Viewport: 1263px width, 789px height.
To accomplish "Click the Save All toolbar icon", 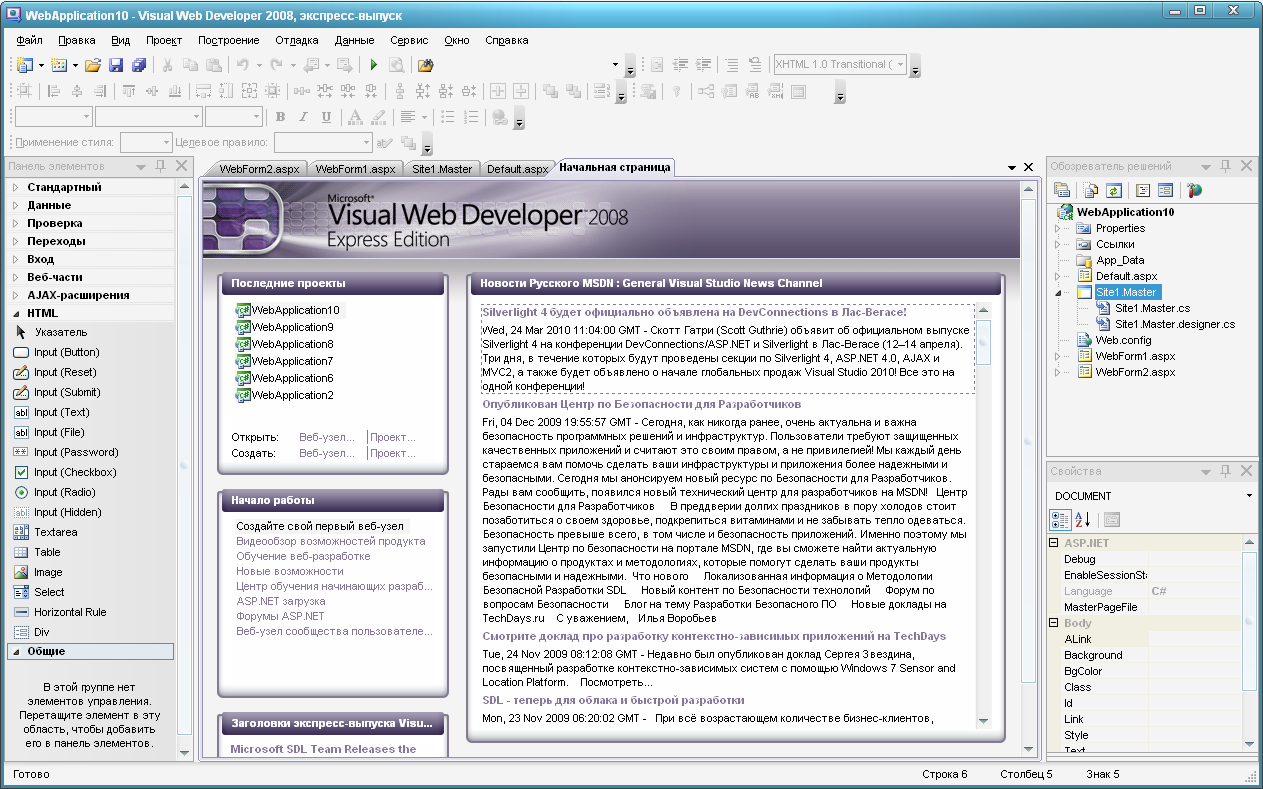I will 138,65.
